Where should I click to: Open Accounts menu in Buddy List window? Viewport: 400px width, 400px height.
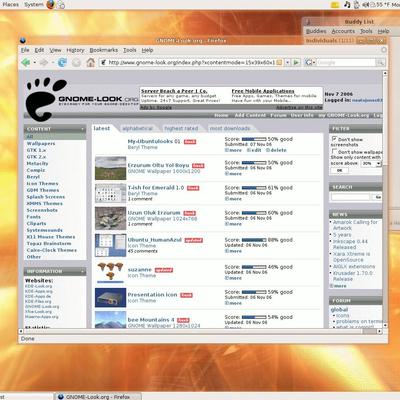(343, 31)
